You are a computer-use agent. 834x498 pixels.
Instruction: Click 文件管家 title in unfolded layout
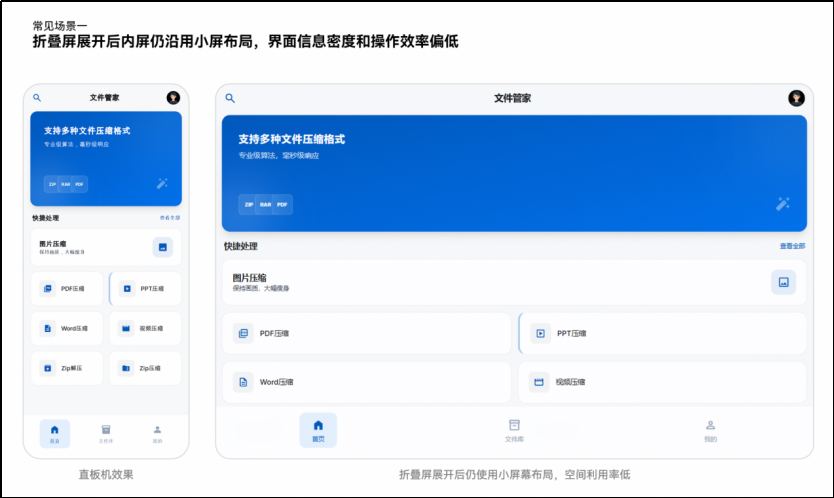[512, 98]
